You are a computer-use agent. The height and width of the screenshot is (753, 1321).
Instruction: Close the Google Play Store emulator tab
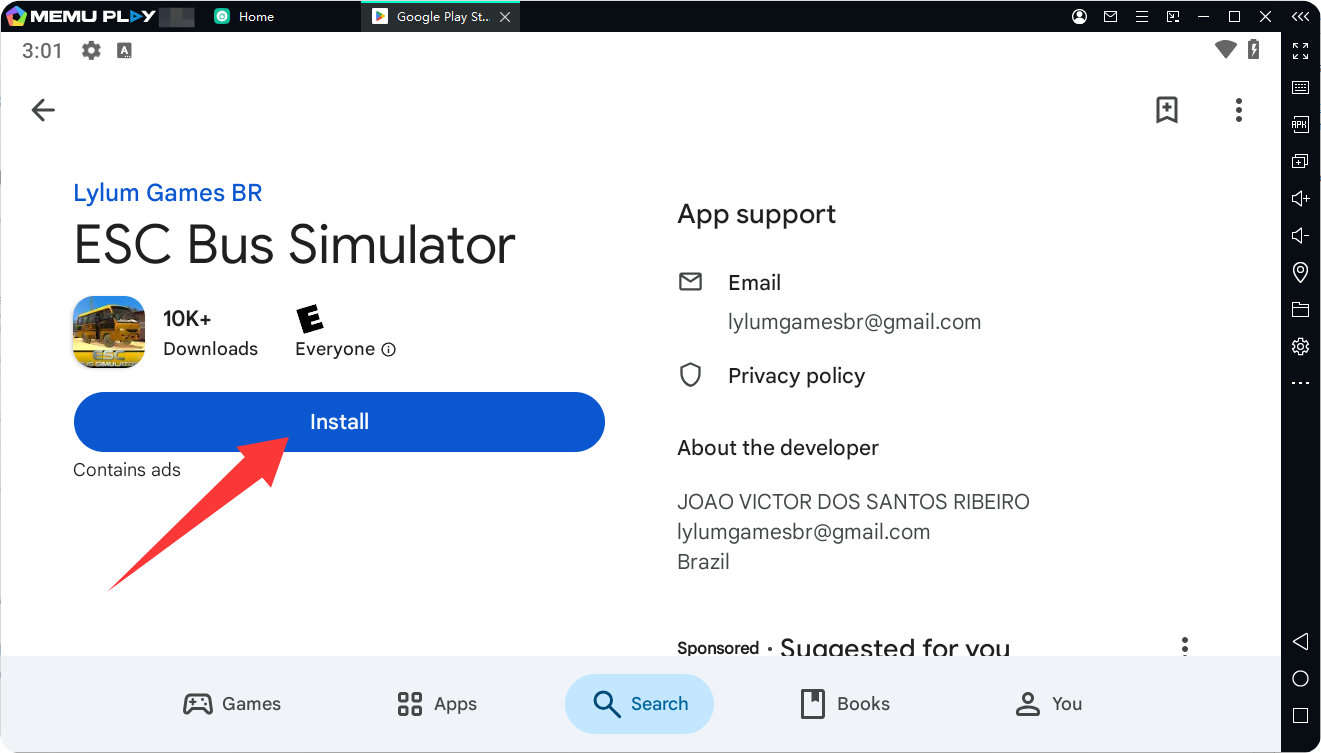point(505,17)
